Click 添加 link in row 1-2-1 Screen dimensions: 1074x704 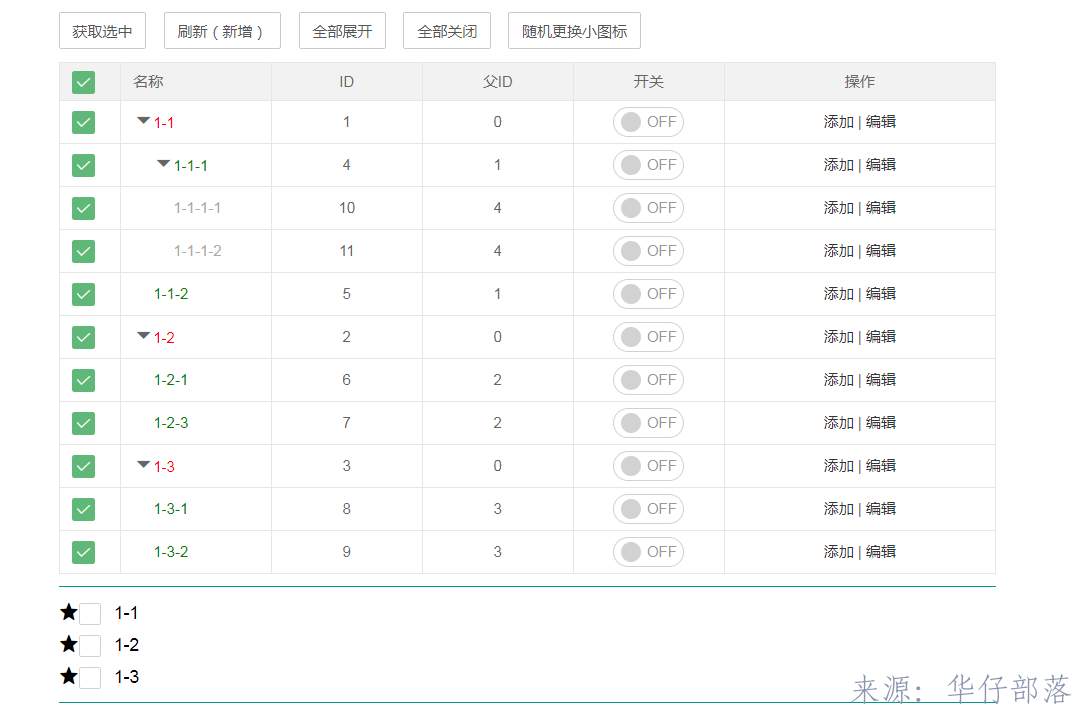[838, 380]
